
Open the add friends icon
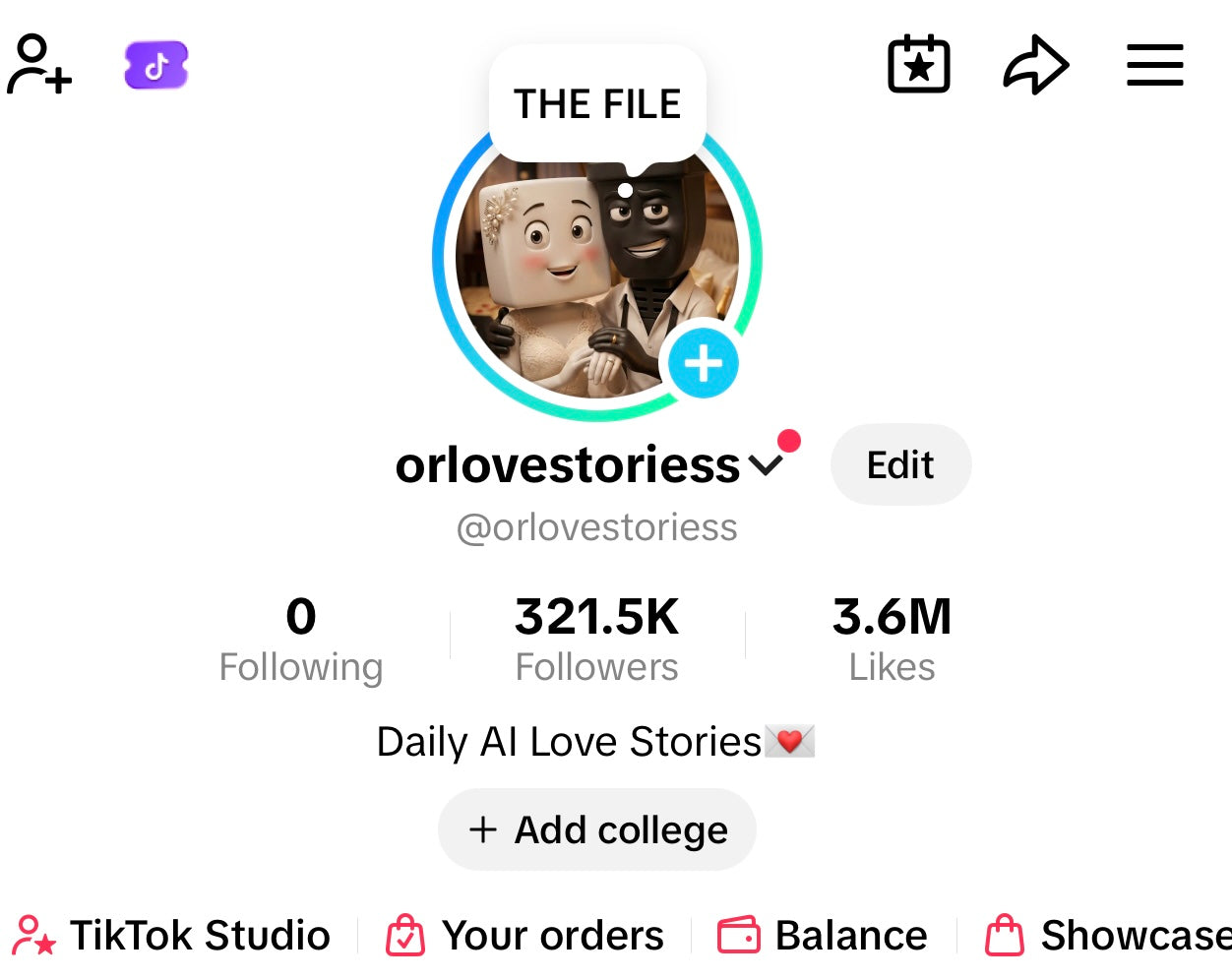tap(39, 65)
